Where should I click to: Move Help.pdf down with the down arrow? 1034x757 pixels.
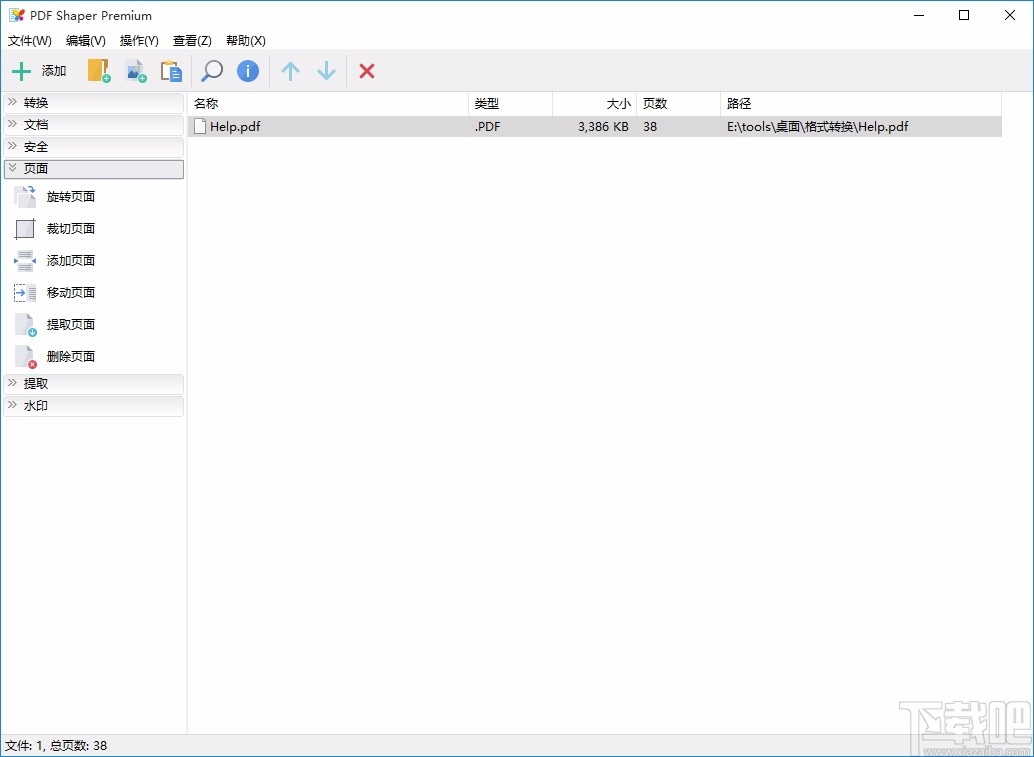326,70
